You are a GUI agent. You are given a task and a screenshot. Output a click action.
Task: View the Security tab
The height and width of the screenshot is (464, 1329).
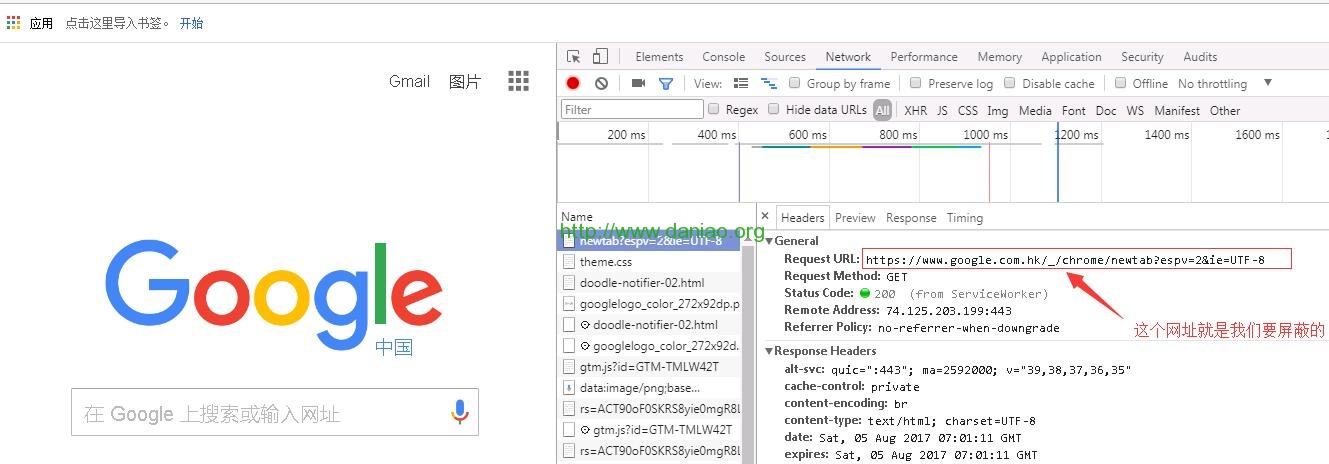[1142, 57]
